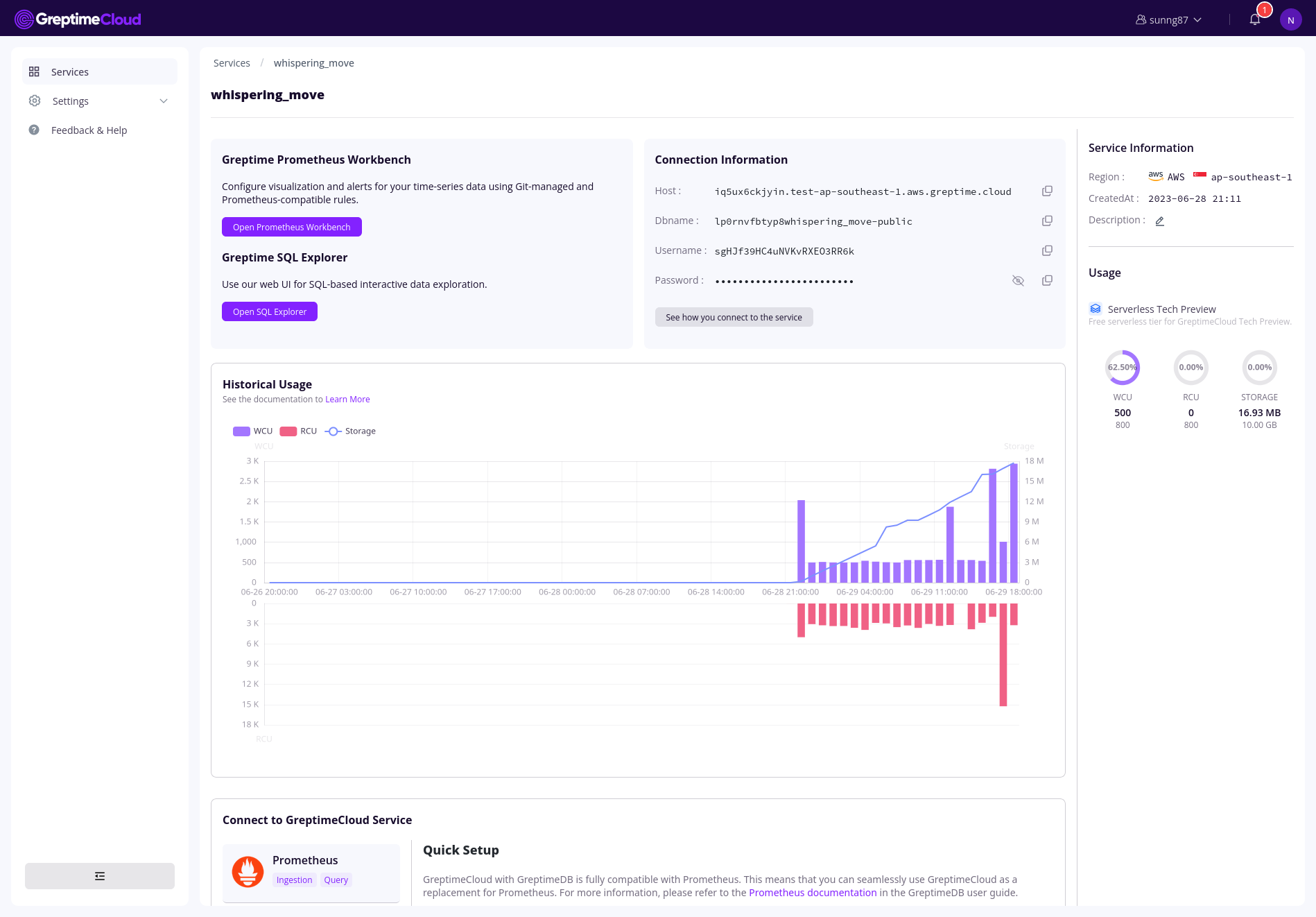This screenshot has width=1316, height=917.
Task: Click the user avatar icon
Action: [x=1290, y=20]
